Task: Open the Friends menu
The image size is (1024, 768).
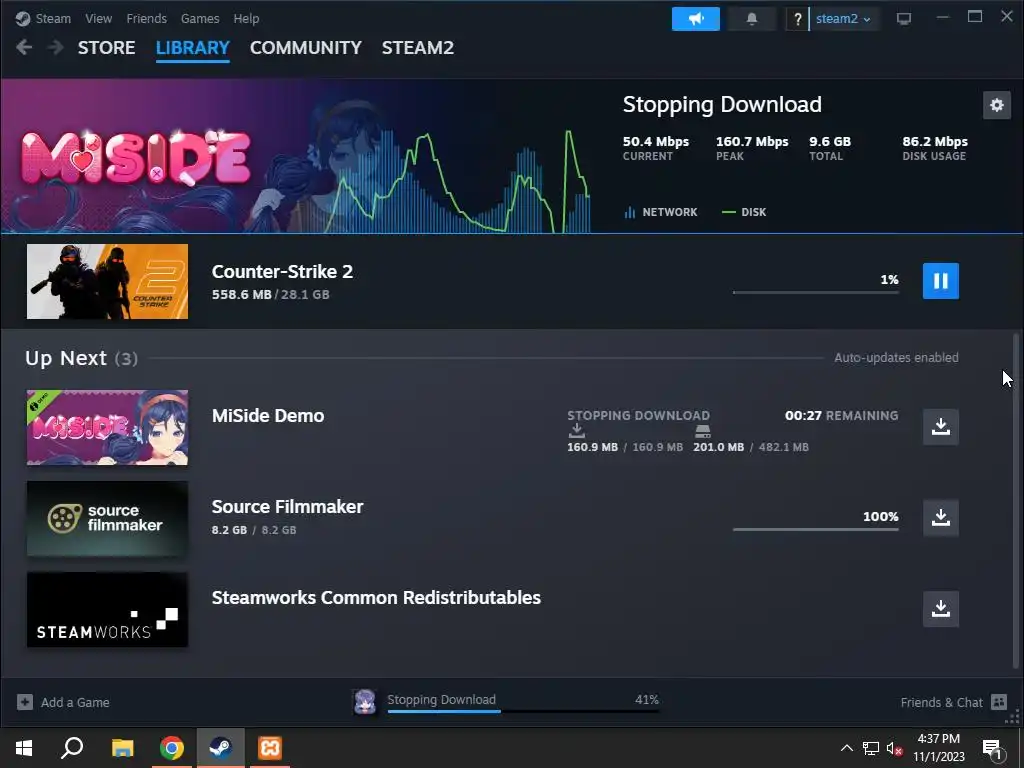Action: 146,18
